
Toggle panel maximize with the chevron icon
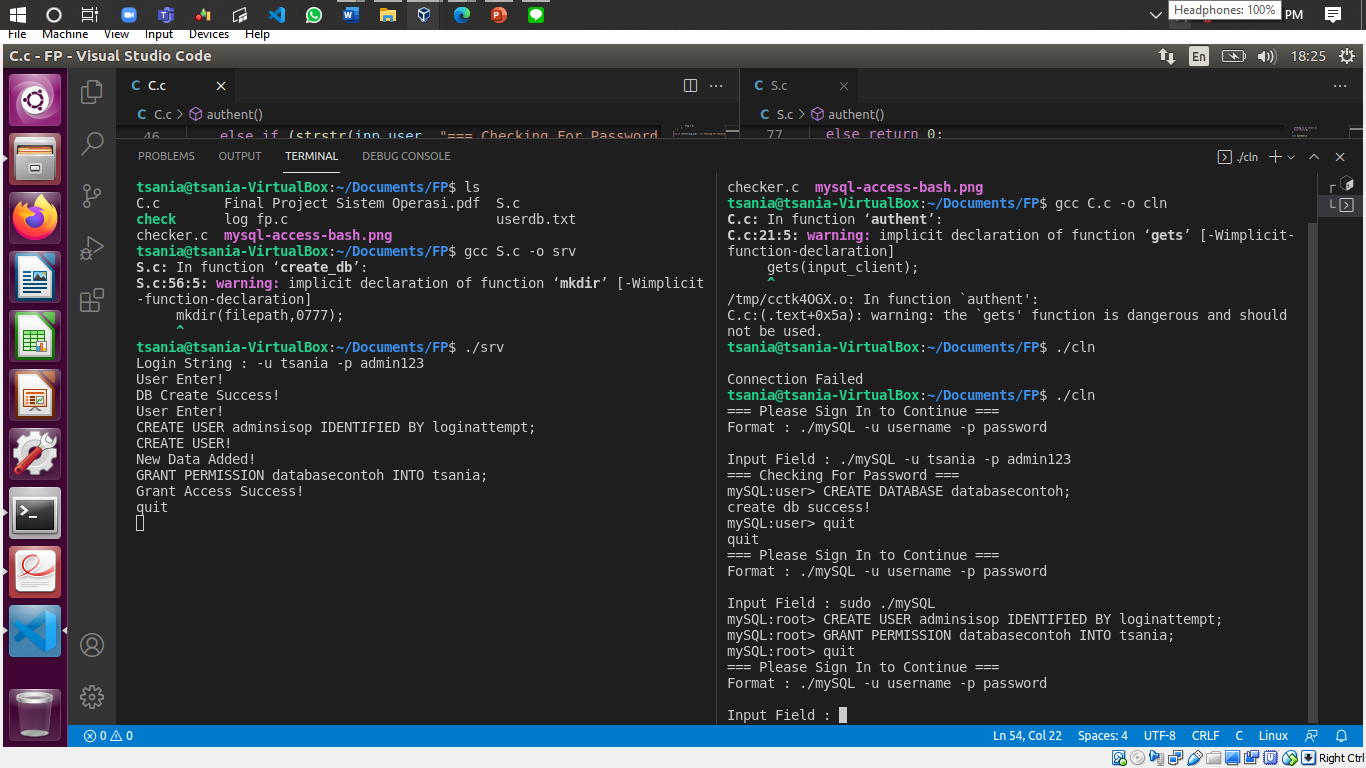[1313, 157]
